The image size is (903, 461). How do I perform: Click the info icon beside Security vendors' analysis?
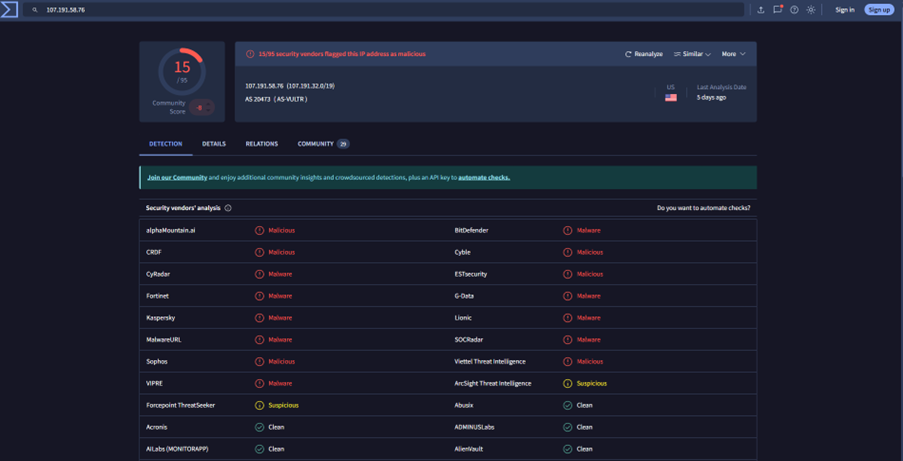(228, 208)
